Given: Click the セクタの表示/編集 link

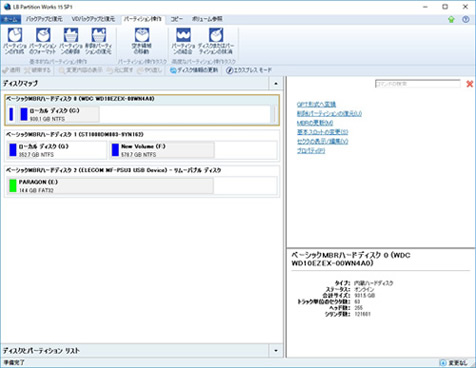Looking at the screenshot, I should click(x=322, y=141).
